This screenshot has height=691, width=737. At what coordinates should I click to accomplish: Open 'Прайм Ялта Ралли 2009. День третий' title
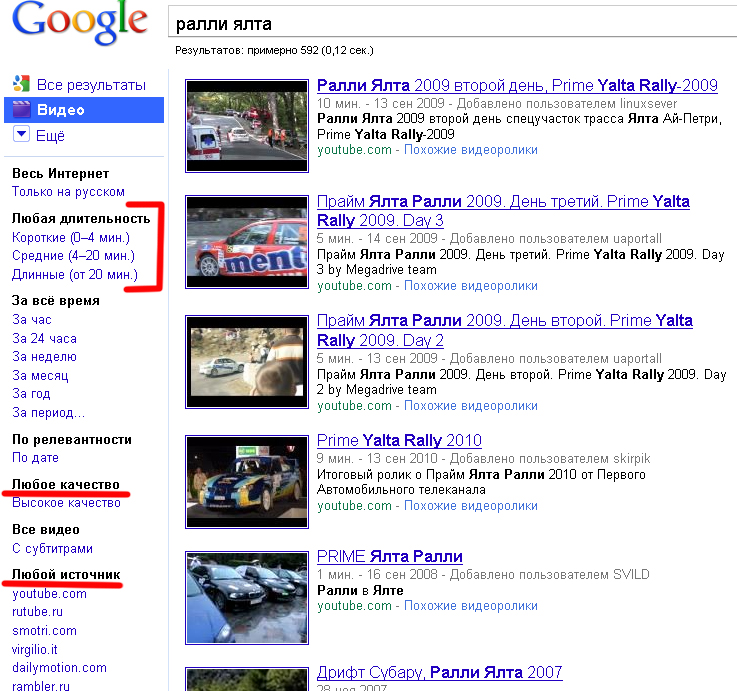tap(503, 211)
